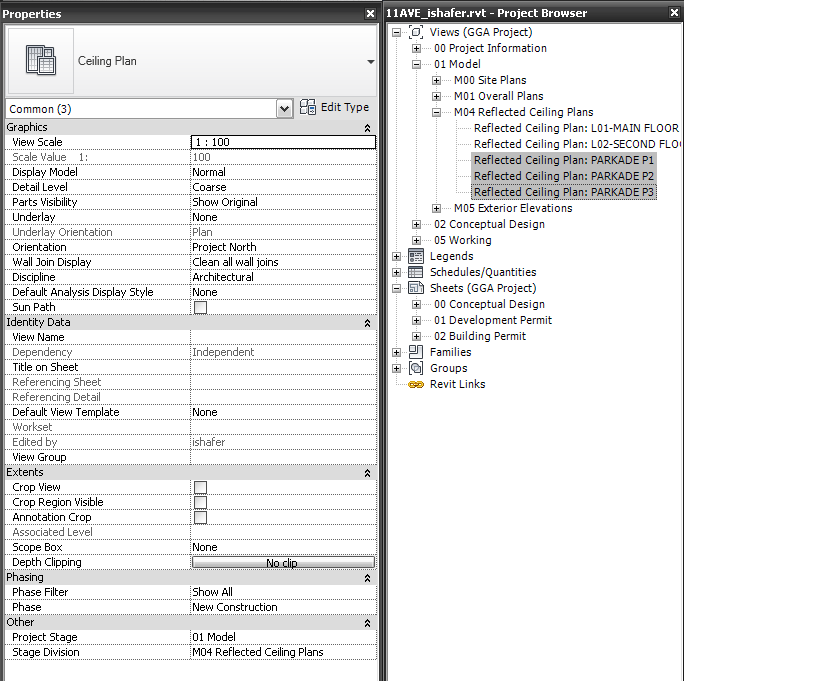Click the Display Model value Normal

point(283,172)
